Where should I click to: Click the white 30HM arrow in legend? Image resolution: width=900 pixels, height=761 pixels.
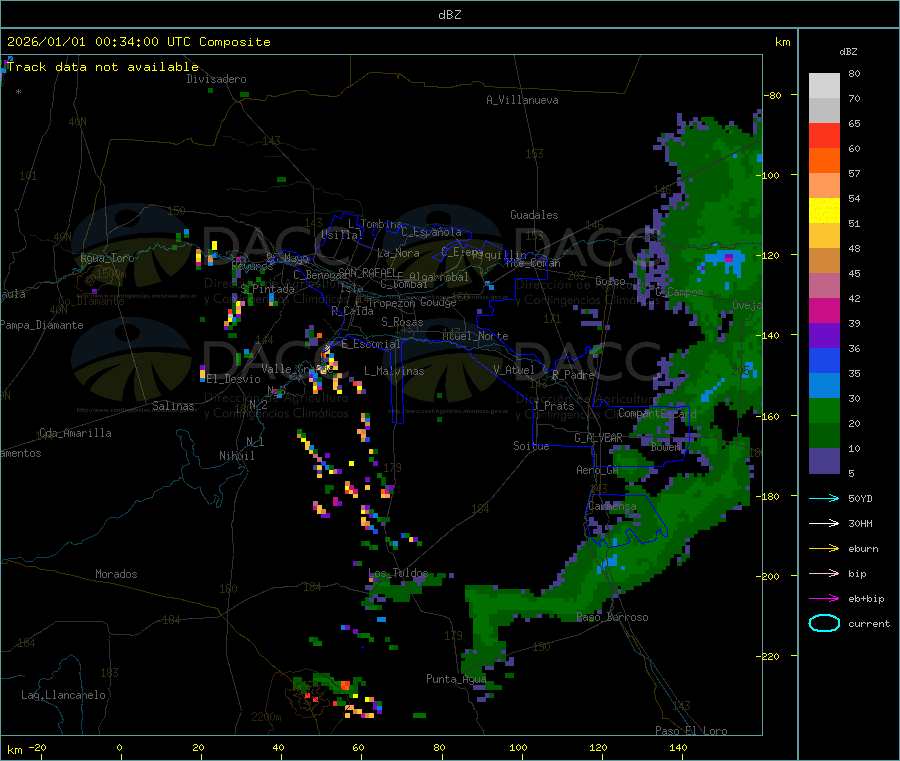pyautogui.click(x=824, y=523)
